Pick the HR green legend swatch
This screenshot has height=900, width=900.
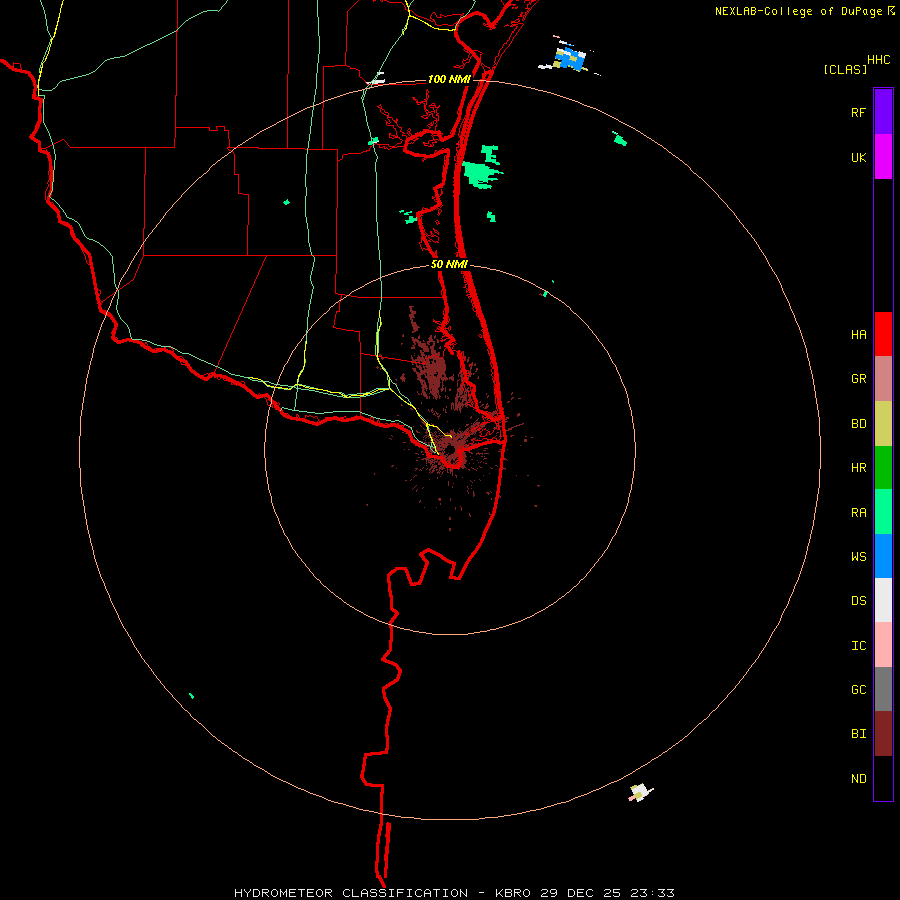click(x=883, y=468)
